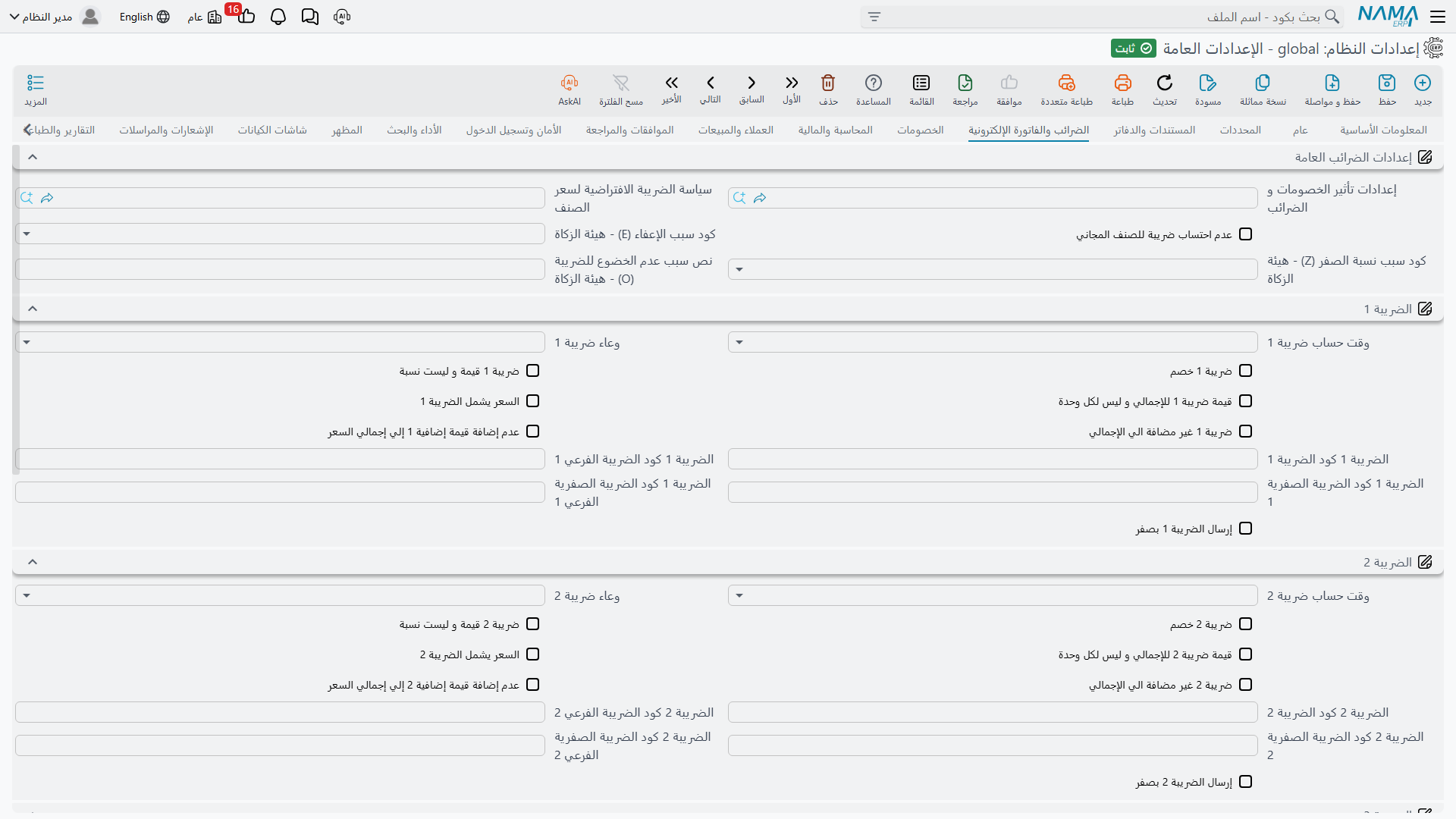Click the عام branch selector

pyautogui.click(x=205, y=17)
